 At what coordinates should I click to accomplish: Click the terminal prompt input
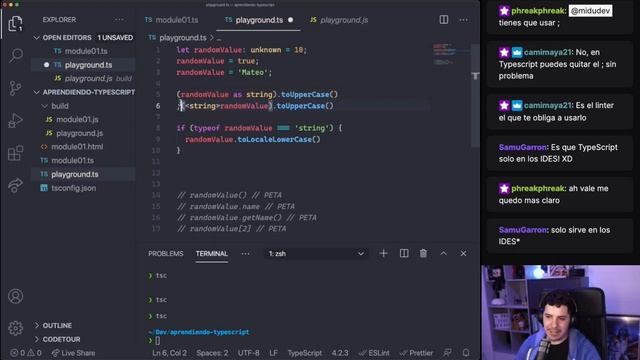click(158, 341)
